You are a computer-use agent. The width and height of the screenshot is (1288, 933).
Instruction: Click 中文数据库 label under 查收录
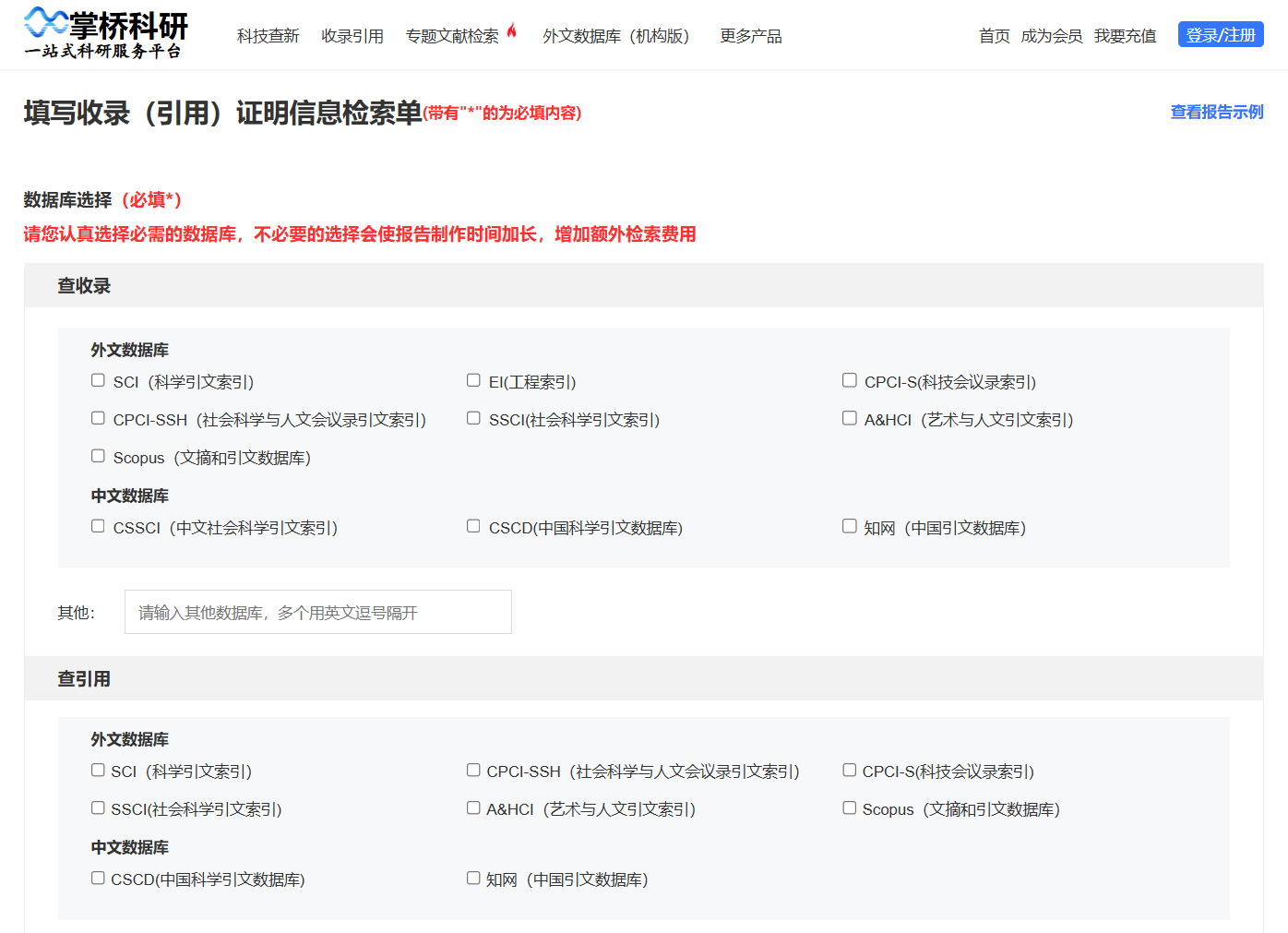point(129,496)
